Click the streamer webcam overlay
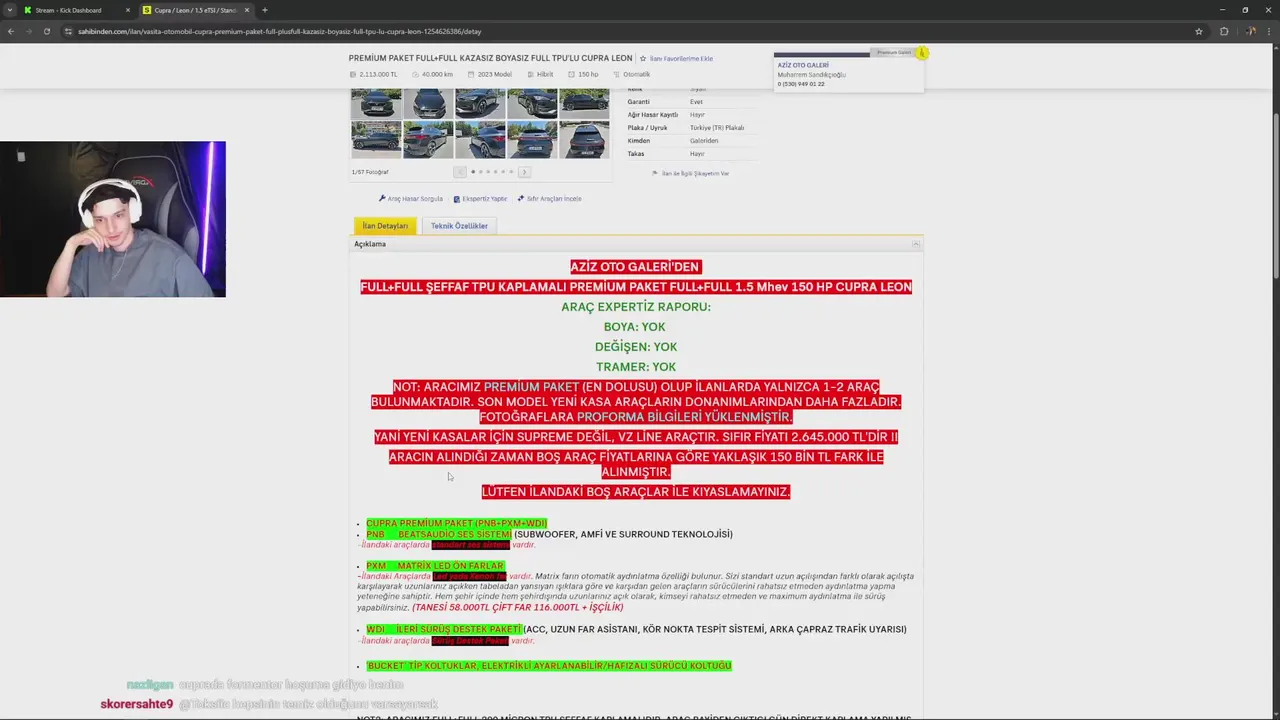The width and height of the screenshot is (1280, 720). (x=113, y=219)
